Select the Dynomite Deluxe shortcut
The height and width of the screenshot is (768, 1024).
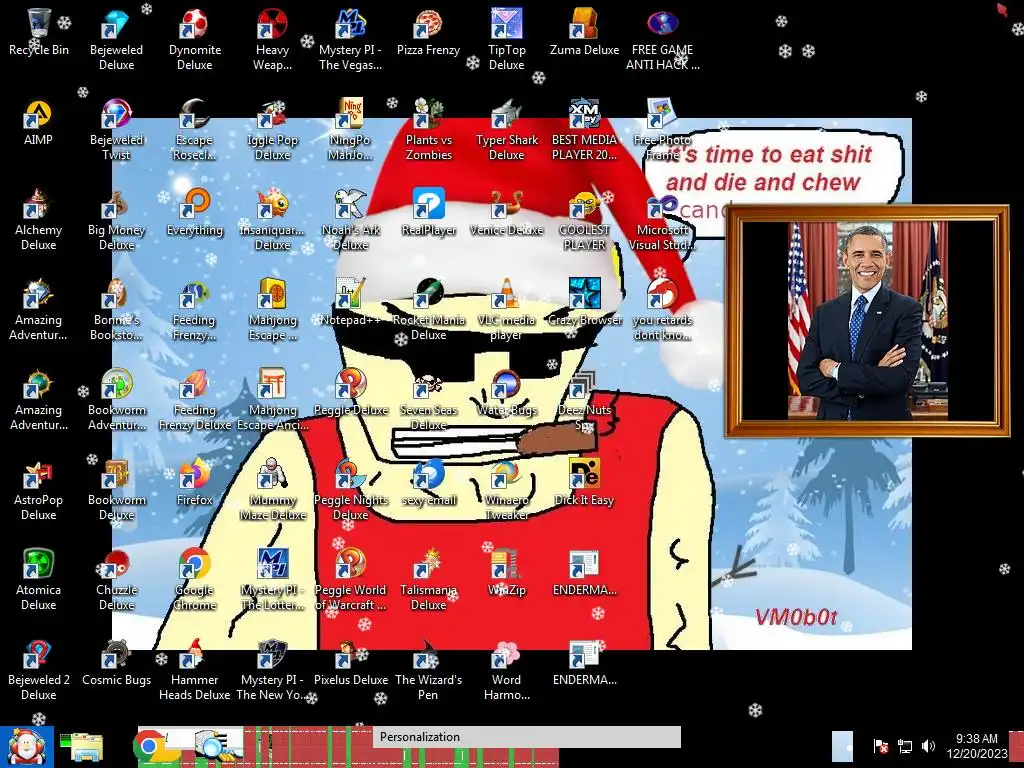point(195,40)
